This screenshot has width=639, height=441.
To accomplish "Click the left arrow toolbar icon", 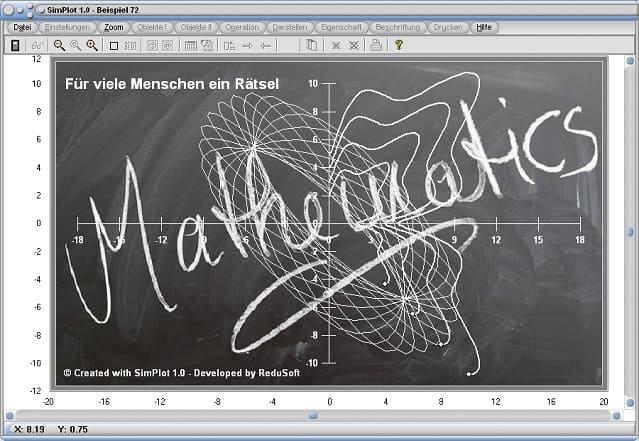I will 265,46.
